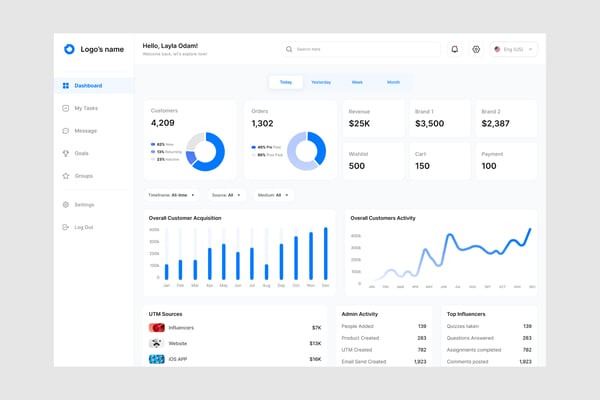Click the Website source thumbnail
Viewport: 600px width, 400px height.
pyautogui.click(x=157, y=343)
